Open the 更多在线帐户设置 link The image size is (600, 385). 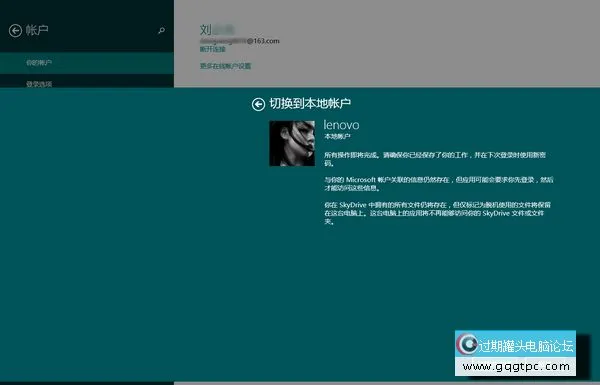tap(225, 66)
